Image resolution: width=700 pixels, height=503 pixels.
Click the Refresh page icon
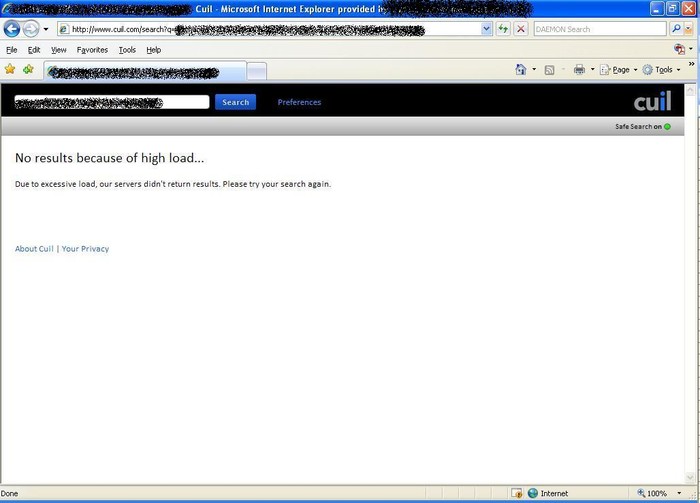(x=503, y=29)
